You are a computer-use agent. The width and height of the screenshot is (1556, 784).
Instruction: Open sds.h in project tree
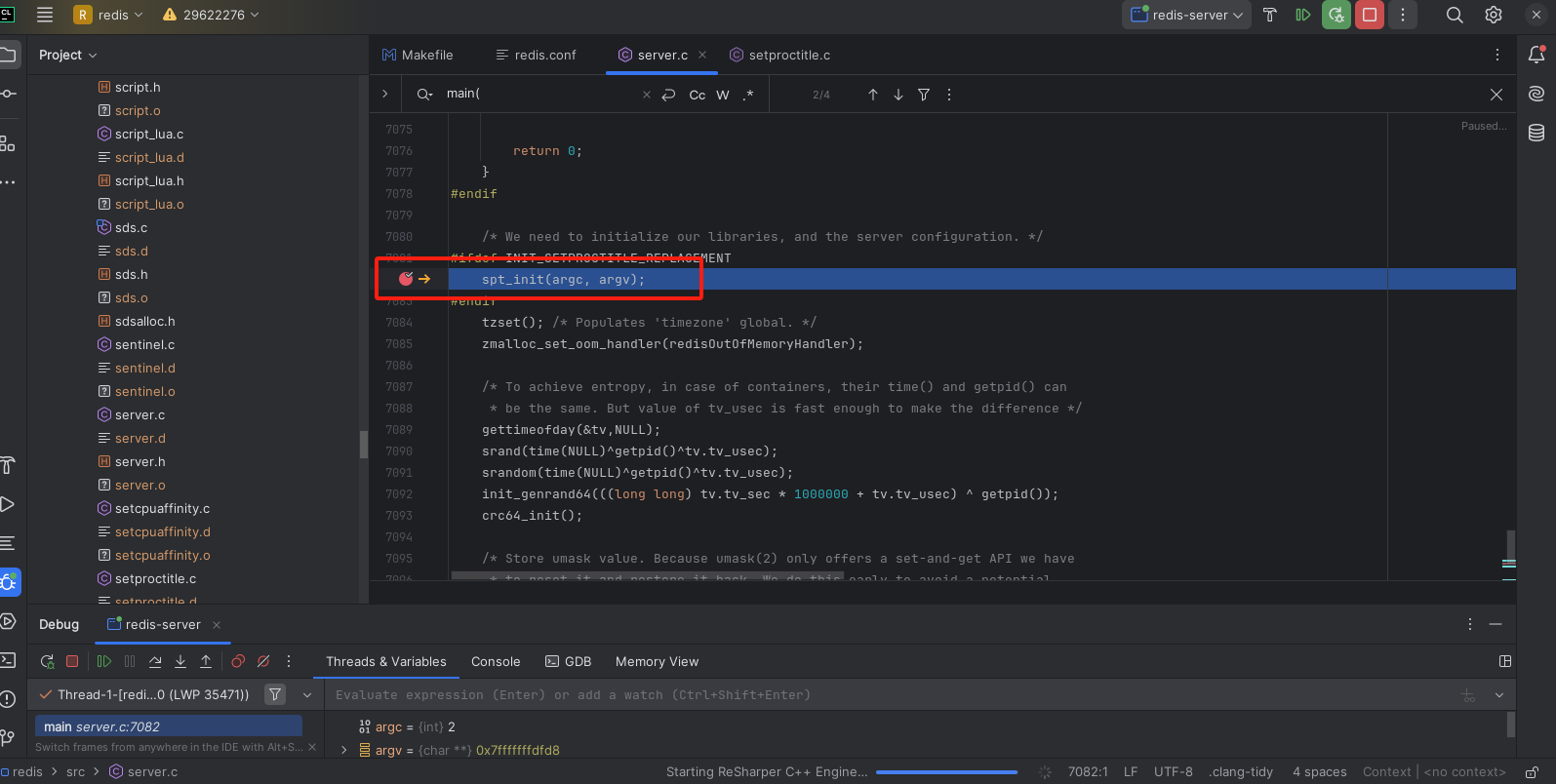[x=131, y=274]
